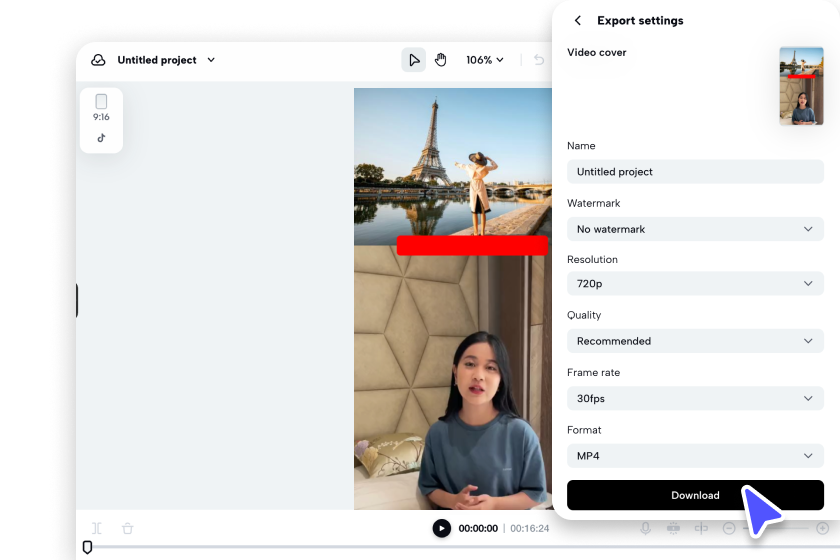The height and width of the screenshot is (560, 840).
Task: Click the microphone record icon
Action: tap(646, 528)
